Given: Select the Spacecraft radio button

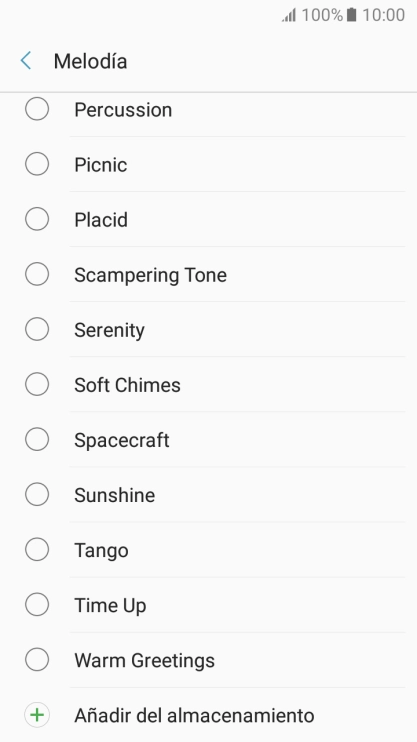Looking at the screenshot, I should [37, 439].
